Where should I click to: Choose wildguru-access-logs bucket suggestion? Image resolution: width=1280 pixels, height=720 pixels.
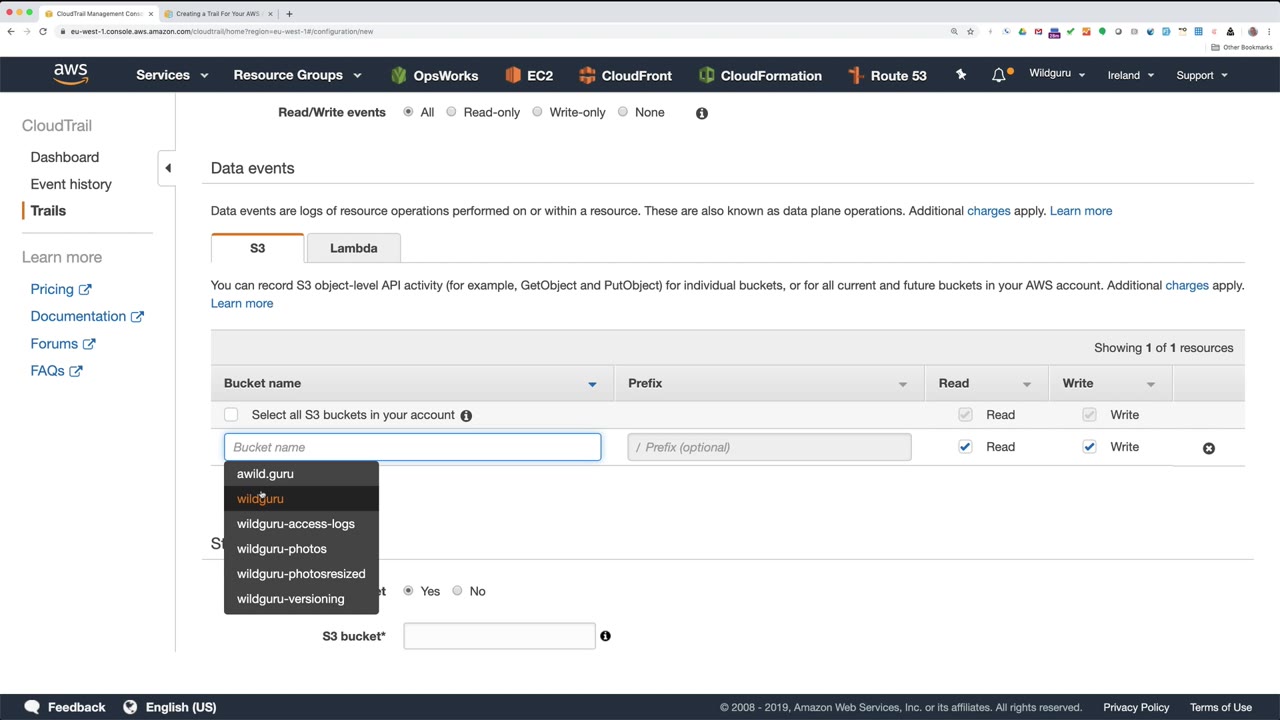(x=301, y=524)
